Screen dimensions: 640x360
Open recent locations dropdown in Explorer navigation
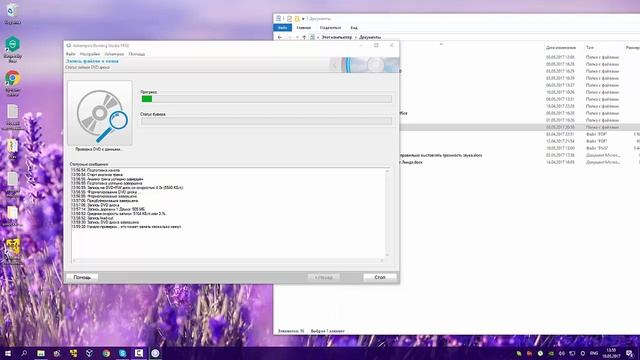coord(297,37)
